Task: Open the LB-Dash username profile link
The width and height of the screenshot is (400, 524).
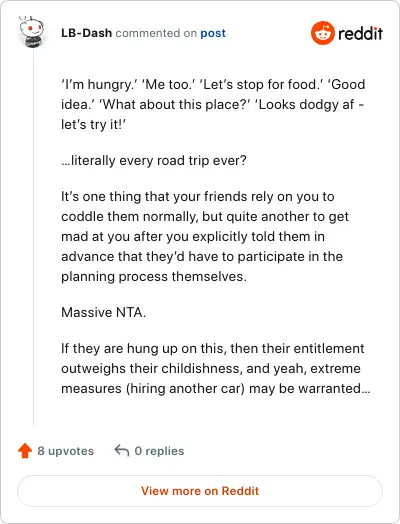Action: 86,33
